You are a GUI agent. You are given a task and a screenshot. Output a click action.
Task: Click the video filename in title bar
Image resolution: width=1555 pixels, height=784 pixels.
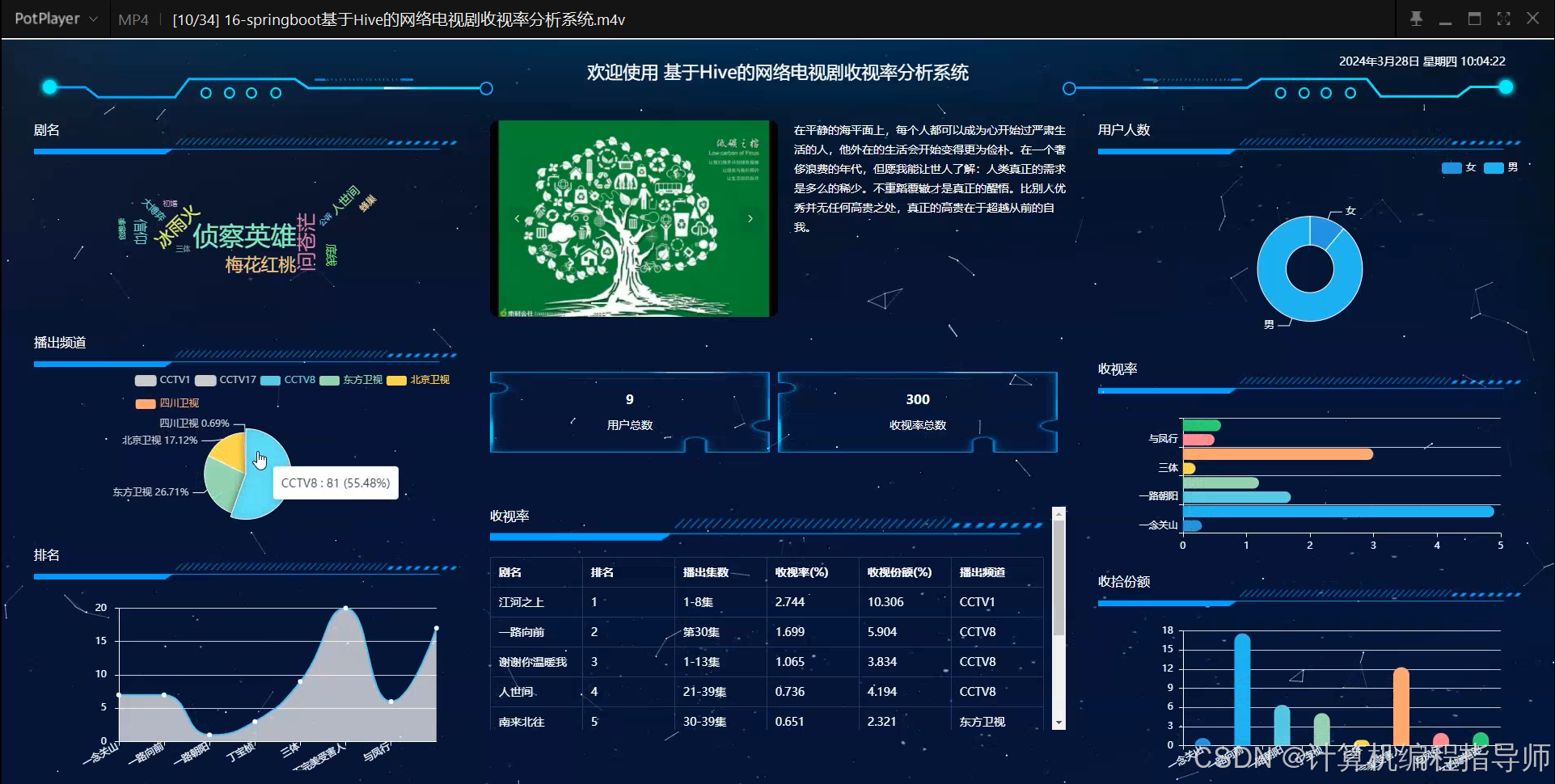click(398, 19)
